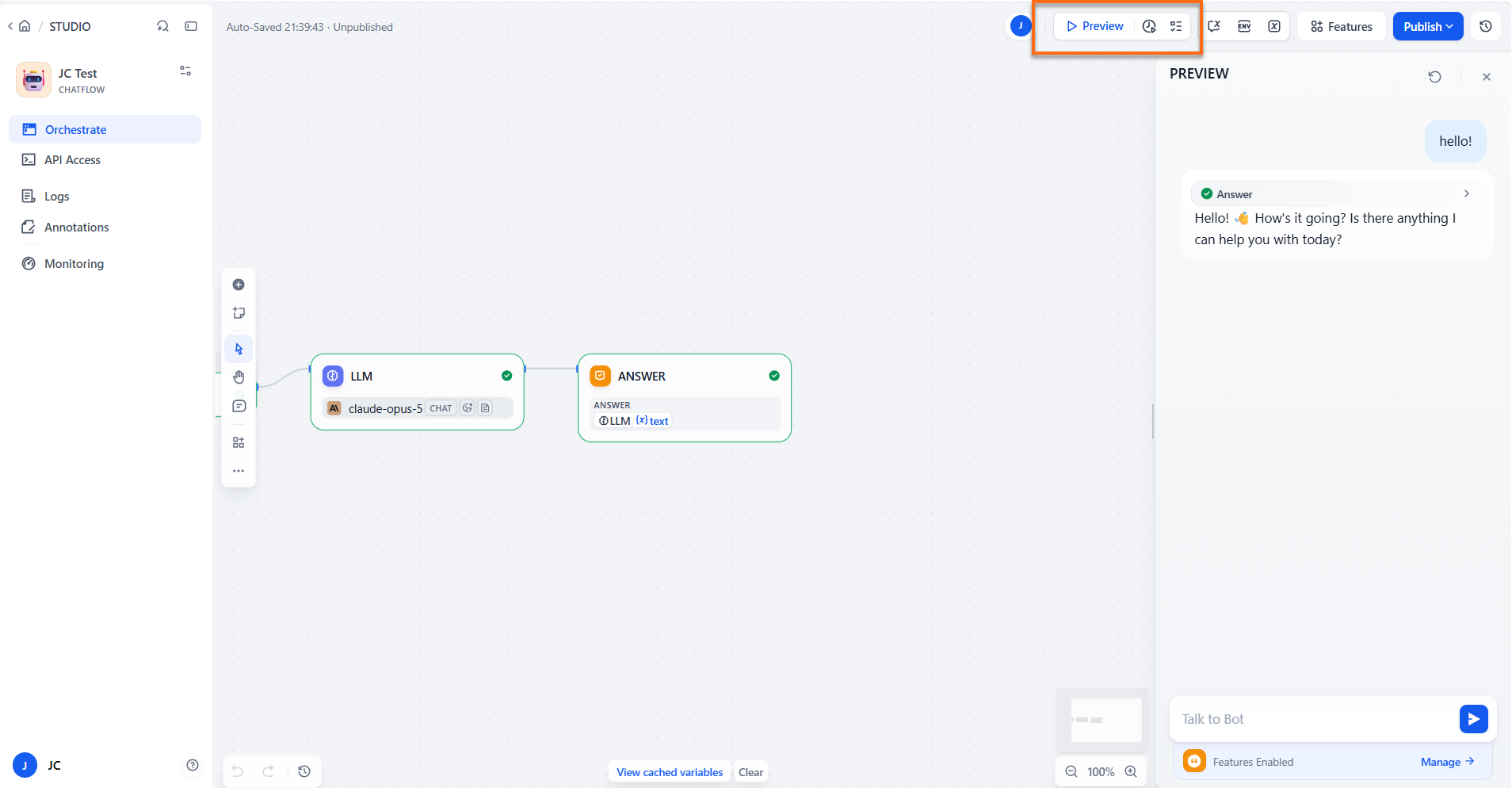Open the headset support icon
Screen dimensions: 1512x788
coord(162,26)
